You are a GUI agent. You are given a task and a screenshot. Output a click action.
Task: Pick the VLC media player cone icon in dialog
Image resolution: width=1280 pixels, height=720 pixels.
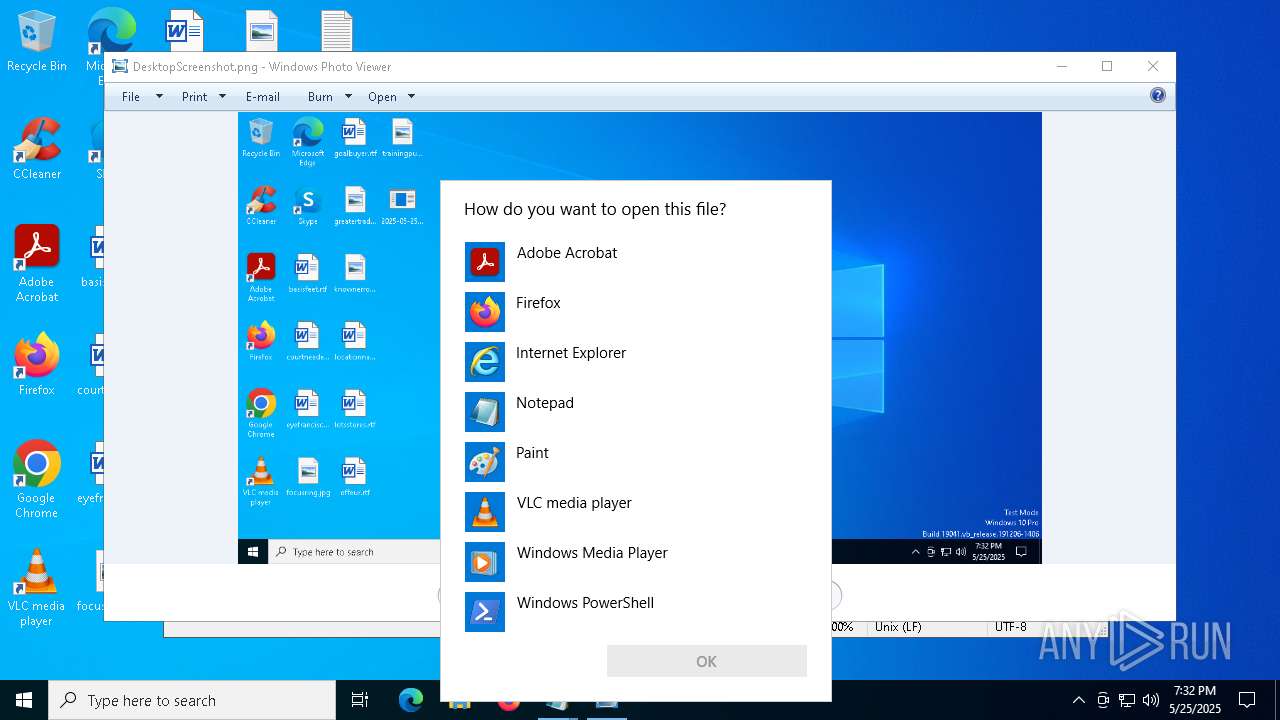click(485, 512)
